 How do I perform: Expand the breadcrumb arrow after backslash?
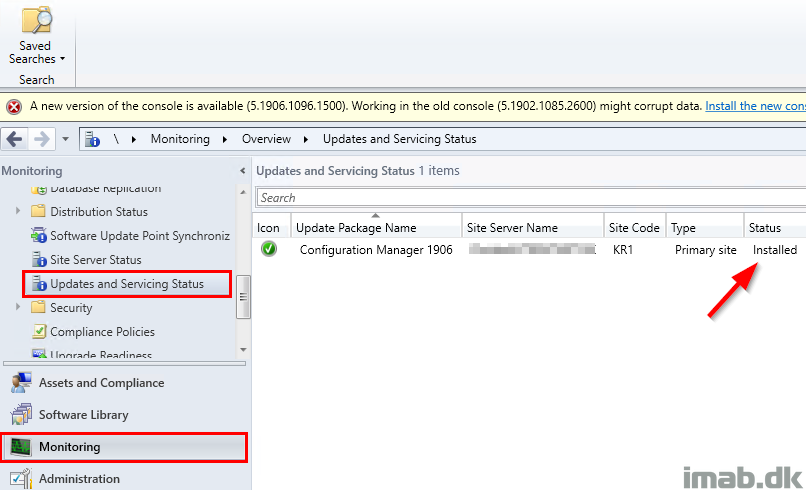(134, 139)
